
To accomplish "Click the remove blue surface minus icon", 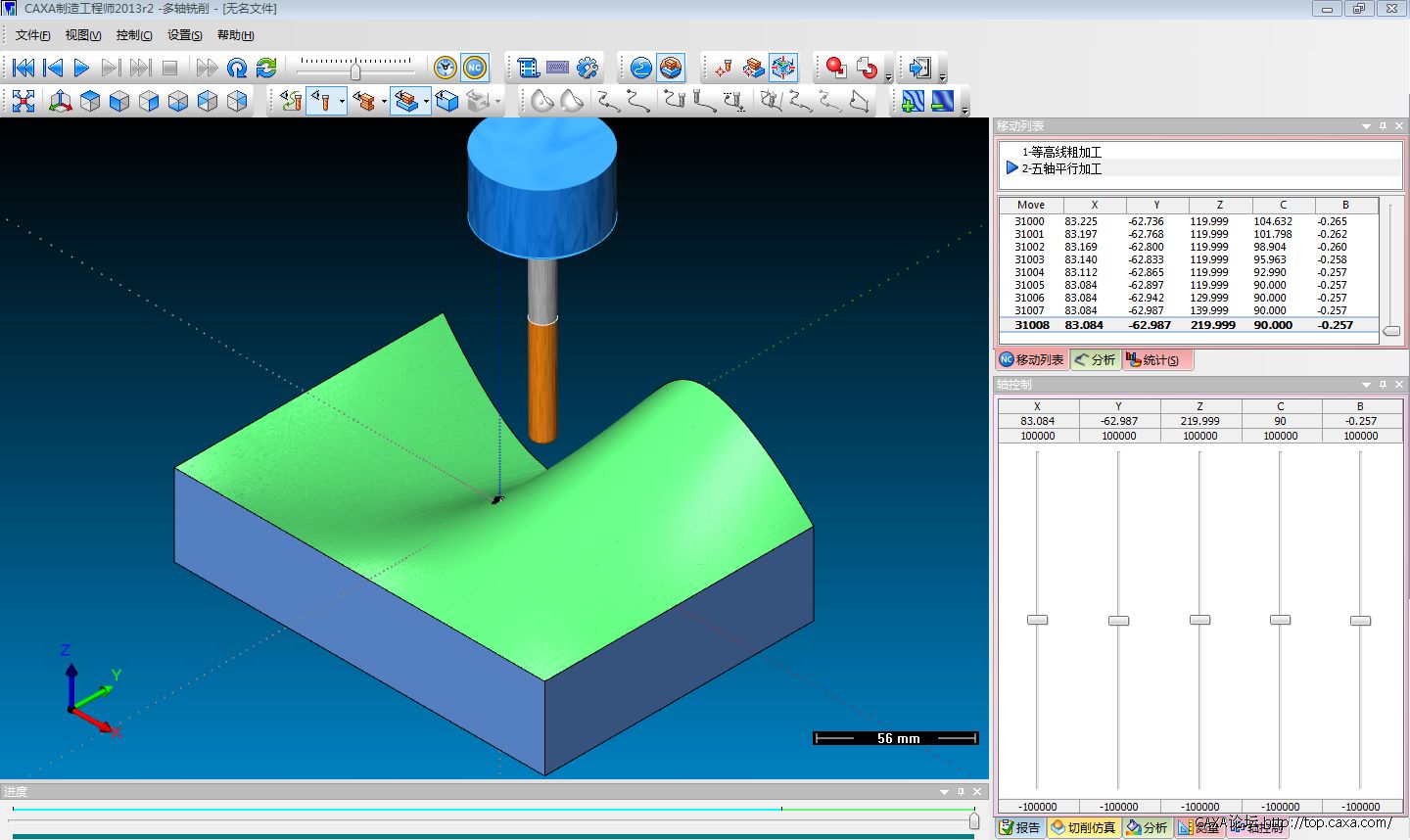I will (942, 101).
